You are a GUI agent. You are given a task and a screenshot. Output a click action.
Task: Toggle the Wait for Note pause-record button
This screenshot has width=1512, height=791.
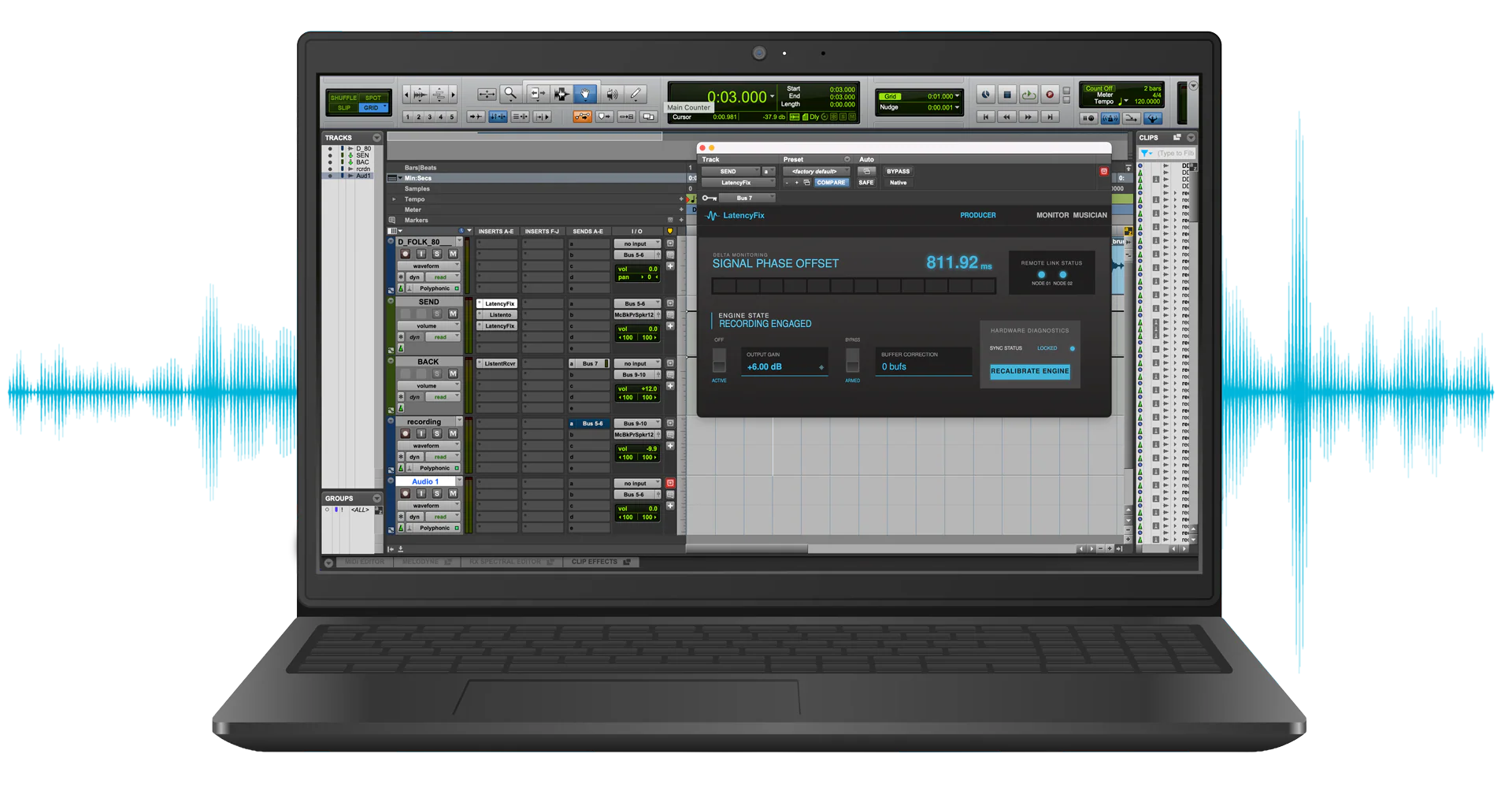[x=1088, y=118]
